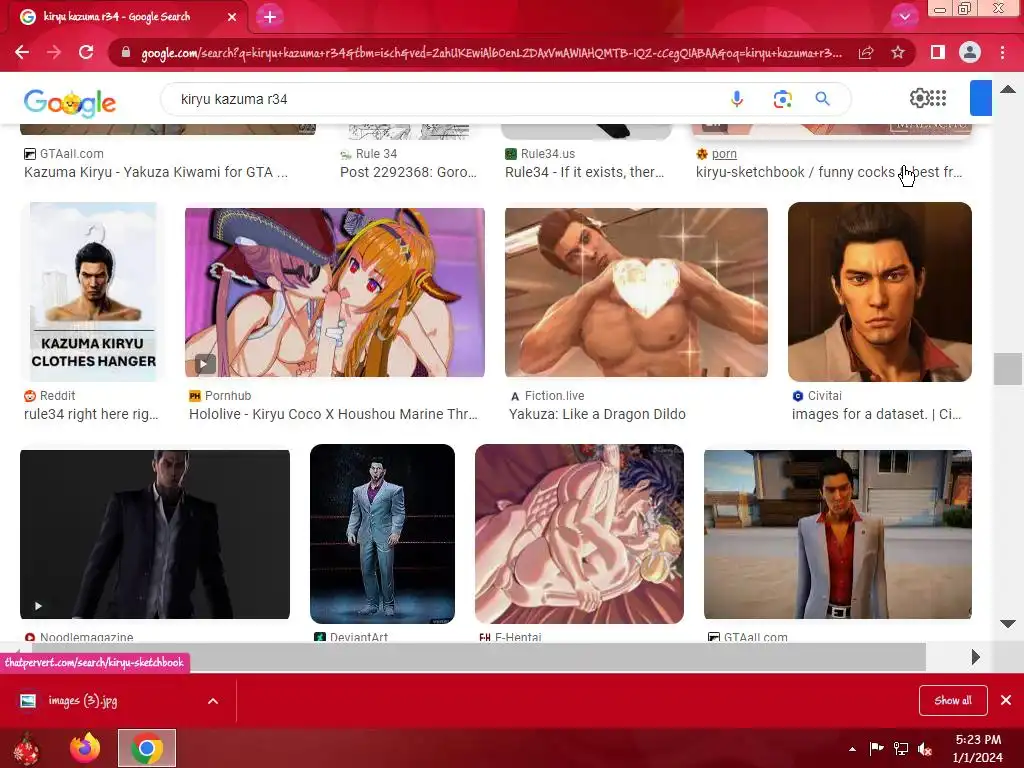
Task: Click the horizontal scrollbar track
Action: (x=479, y=656)
